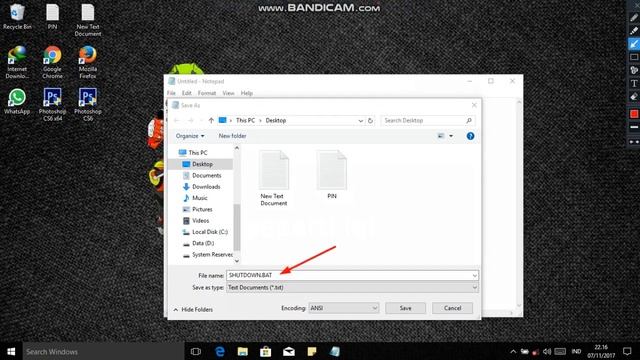
Task: Click the volume icon in system tray
Action: pos(547,351)
